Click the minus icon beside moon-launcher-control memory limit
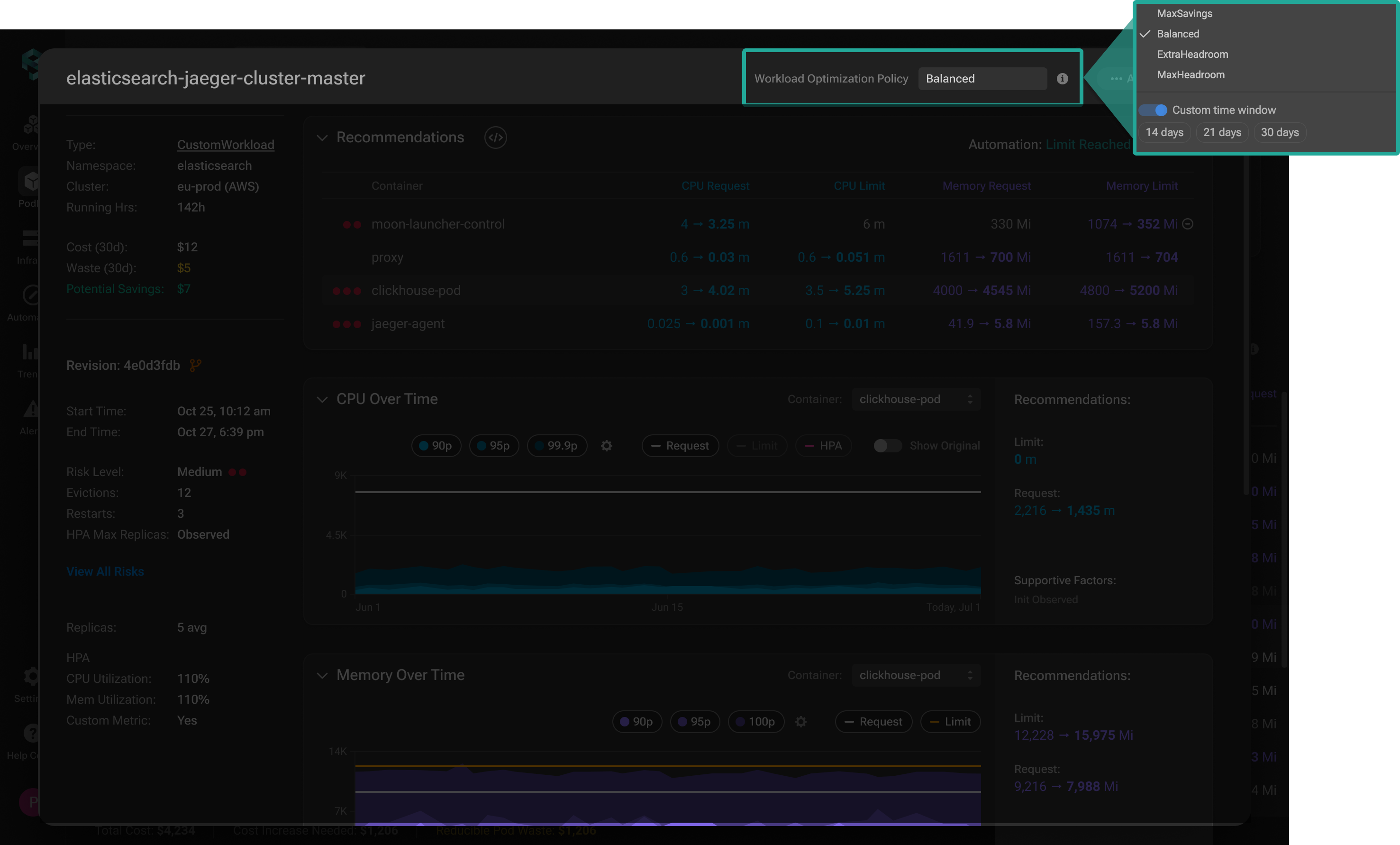The height and width of the screenshot is (845, 1400). pyautogui.click(x=1187, y=224)
